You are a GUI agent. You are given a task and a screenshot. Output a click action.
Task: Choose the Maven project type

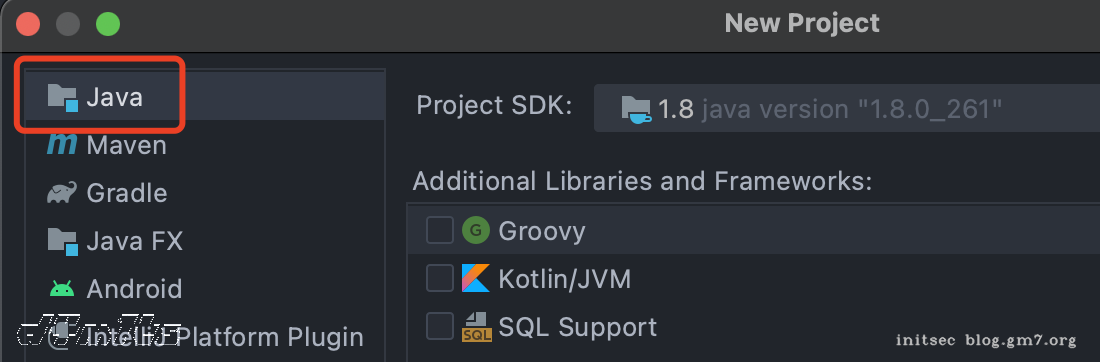click(x=126, y=145)
